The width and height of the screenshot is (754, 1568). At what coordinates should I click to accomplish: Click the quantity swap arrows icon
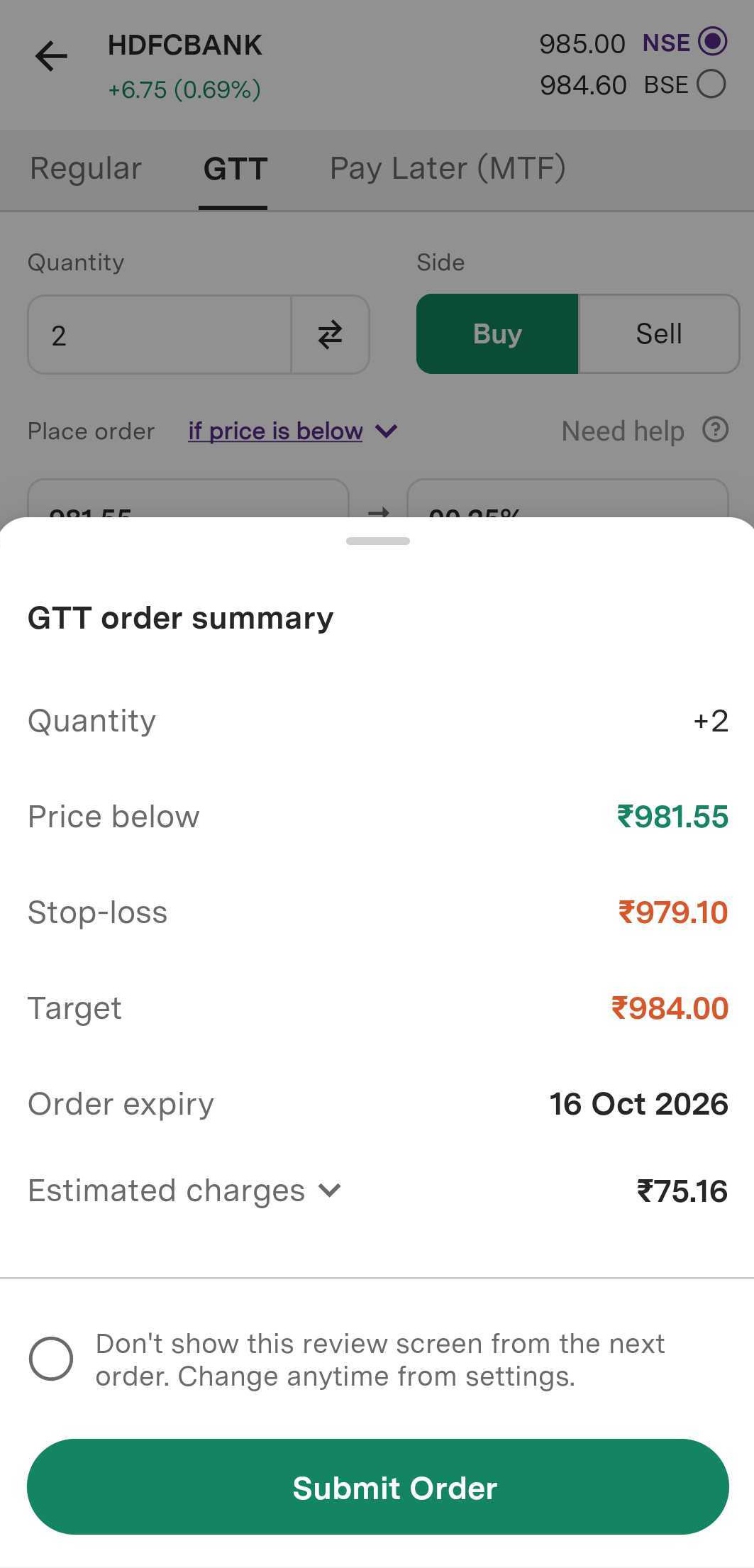point(330,335)
